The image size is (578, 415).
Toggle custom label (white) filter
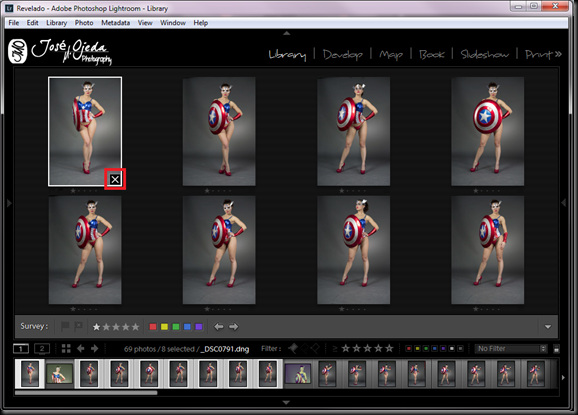tap(452, 349)
